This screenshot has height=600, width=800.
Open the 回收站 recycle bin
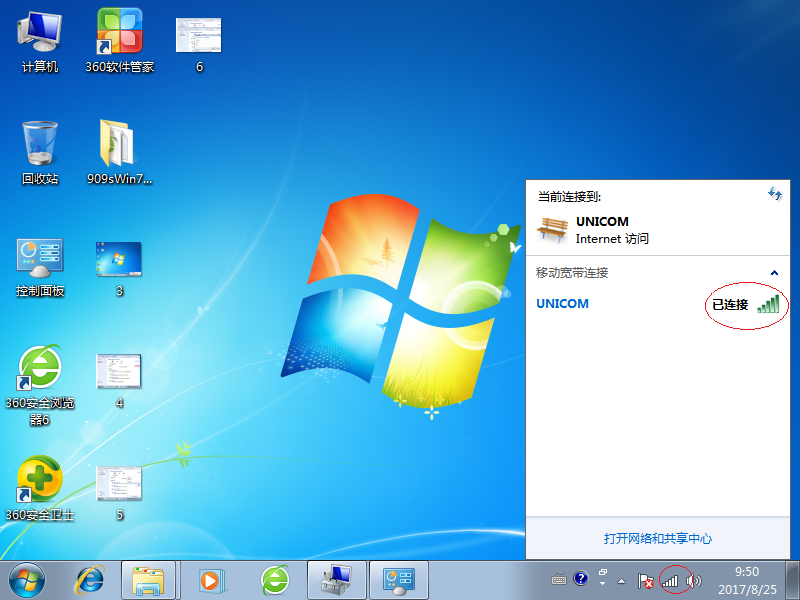[x=40, y=153]
